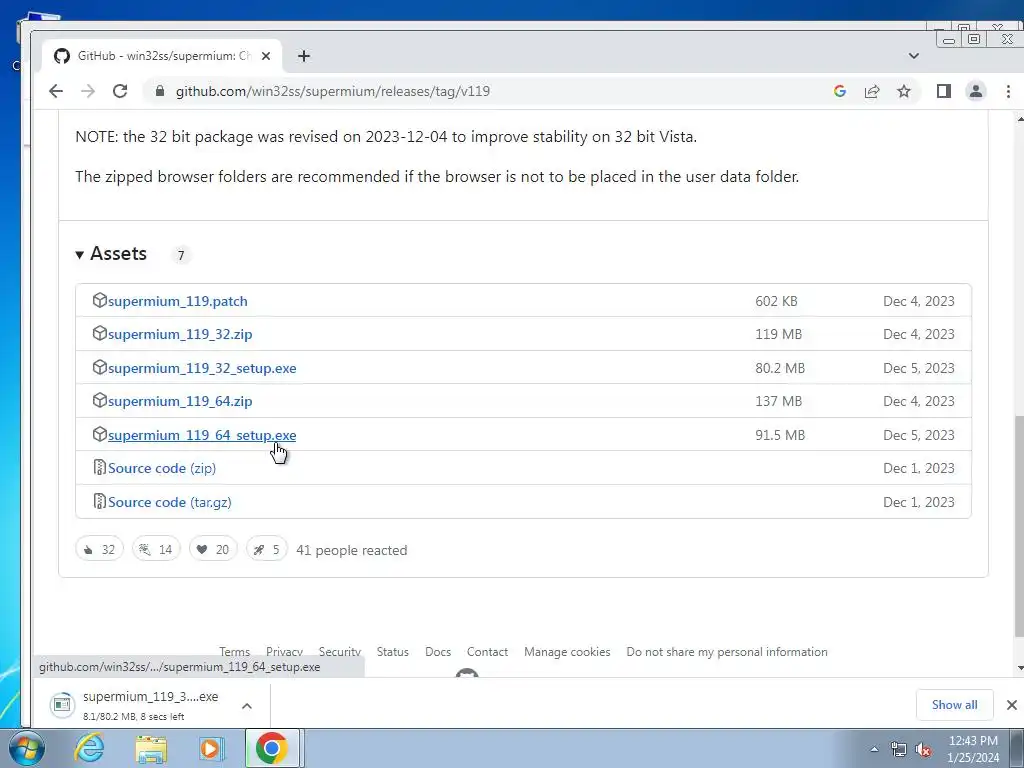Reload the GitHub releases page
The image size is (1024, 768).
point(120,91)
